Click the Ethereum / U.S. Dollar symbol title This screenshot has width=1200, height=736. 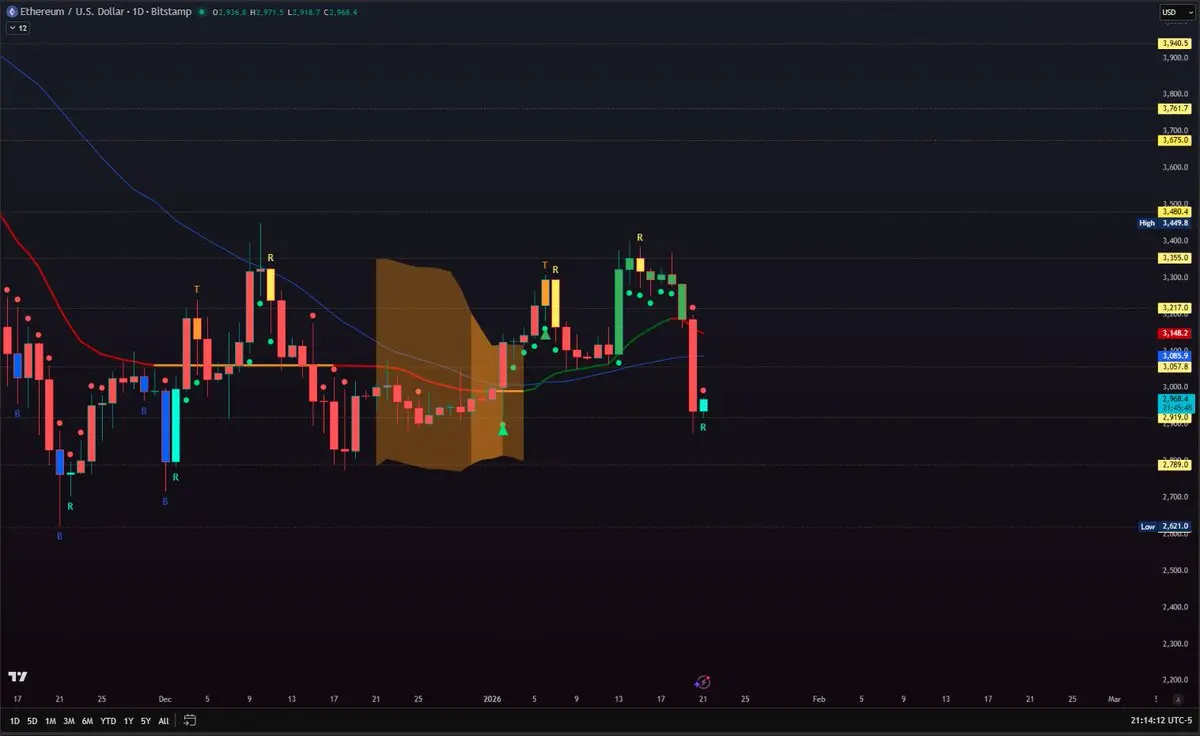click(71, 12)
